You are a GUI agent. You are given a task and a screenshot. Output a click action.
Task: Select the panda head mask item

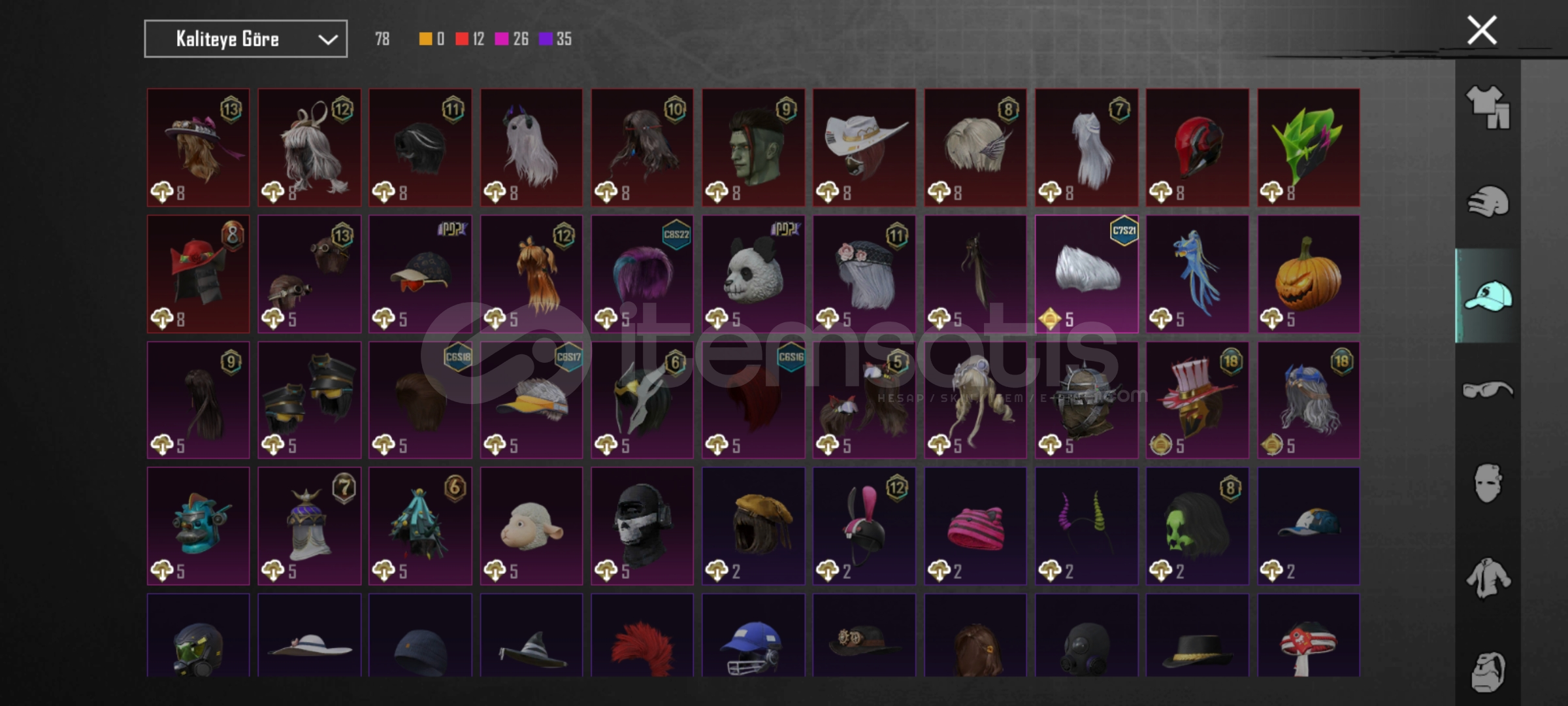pos(753,274)
